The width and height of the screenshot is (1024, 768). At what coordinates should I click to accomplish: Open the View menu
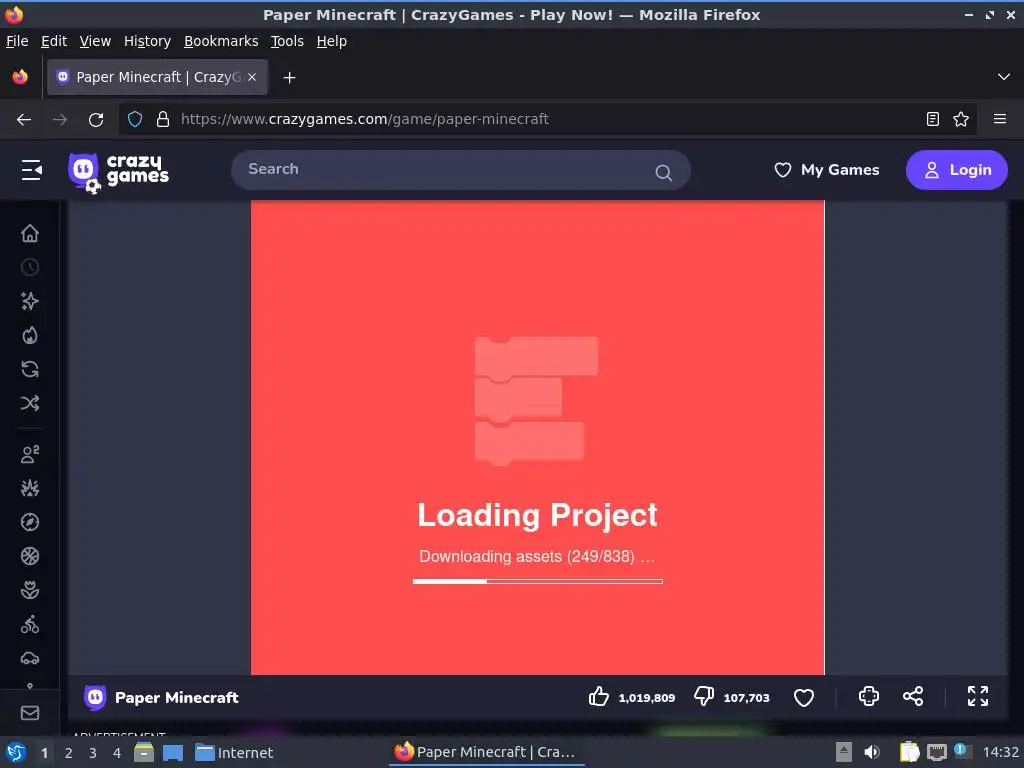coord(95,41)
